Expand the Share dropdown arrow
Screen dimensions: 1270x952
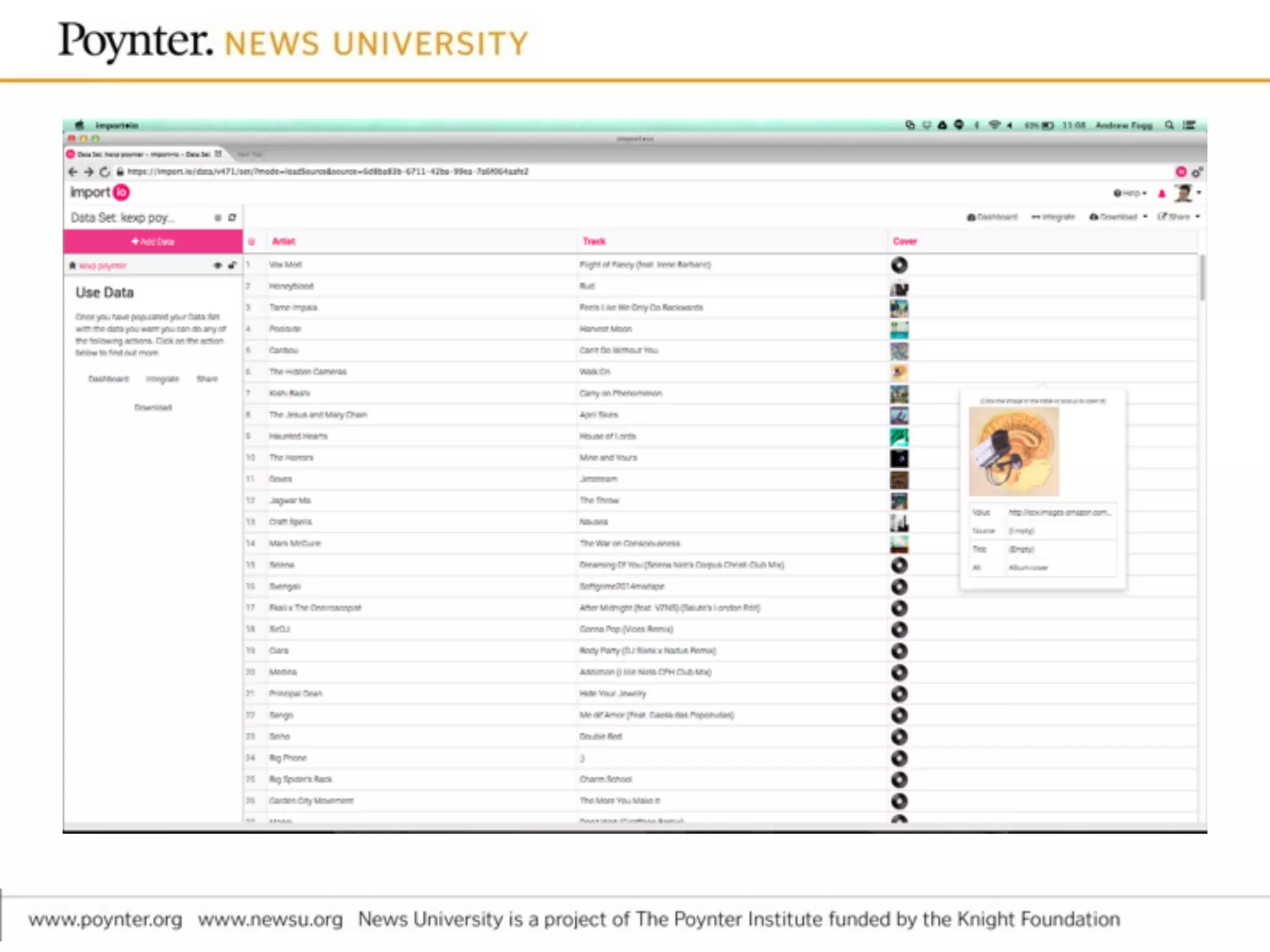pos(1197,216)
